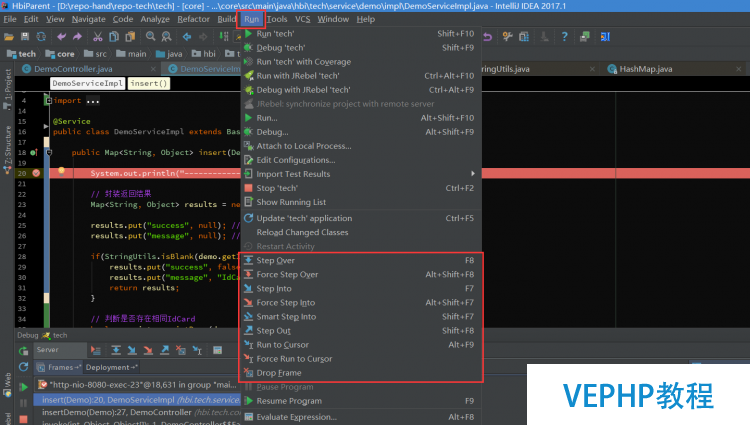Screen dimensions: 750x425
Task: Click Step Into icon in debug toolbar
Action: [x=132, y=350]
